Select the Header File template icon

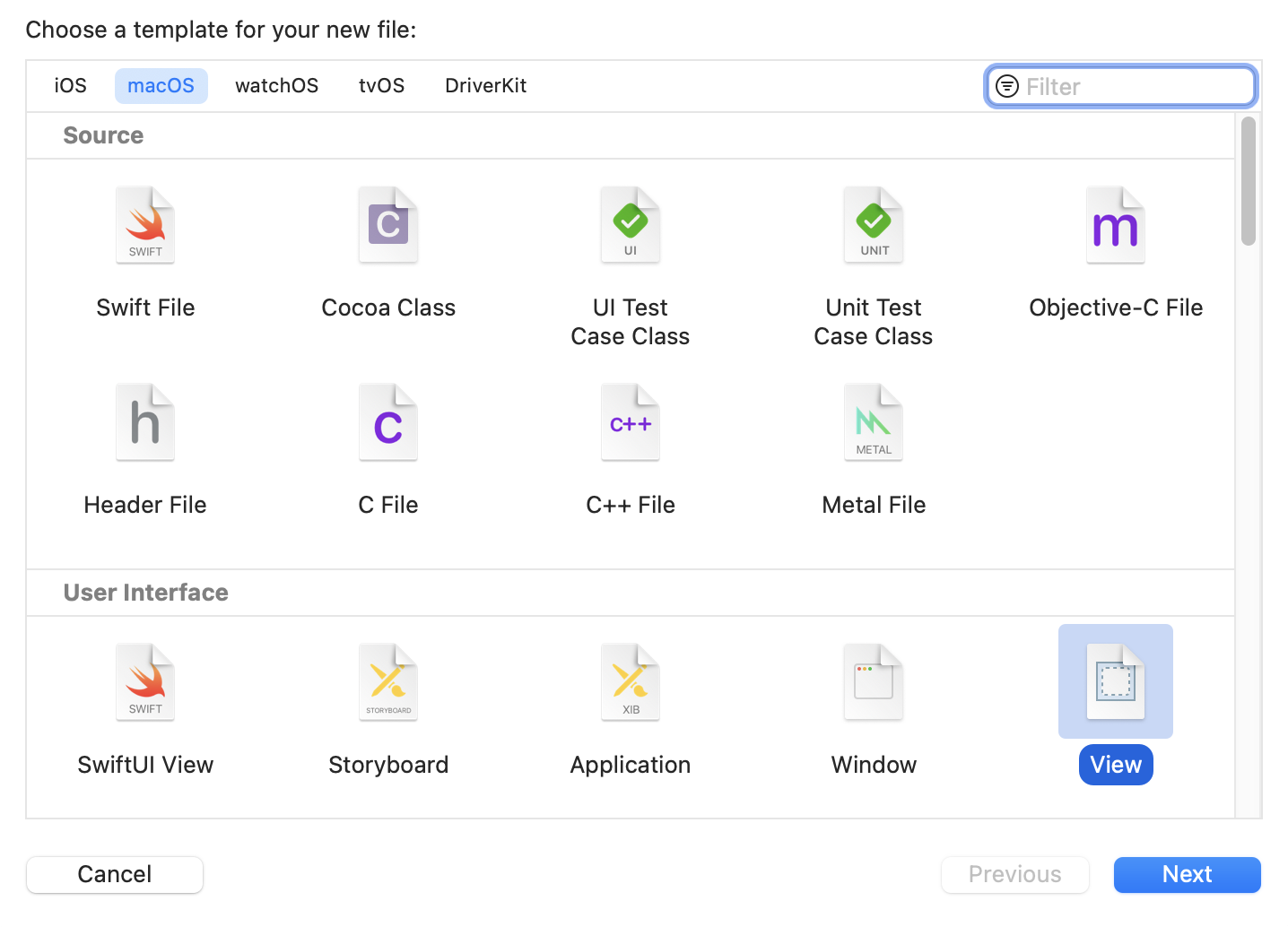[145, 422]
